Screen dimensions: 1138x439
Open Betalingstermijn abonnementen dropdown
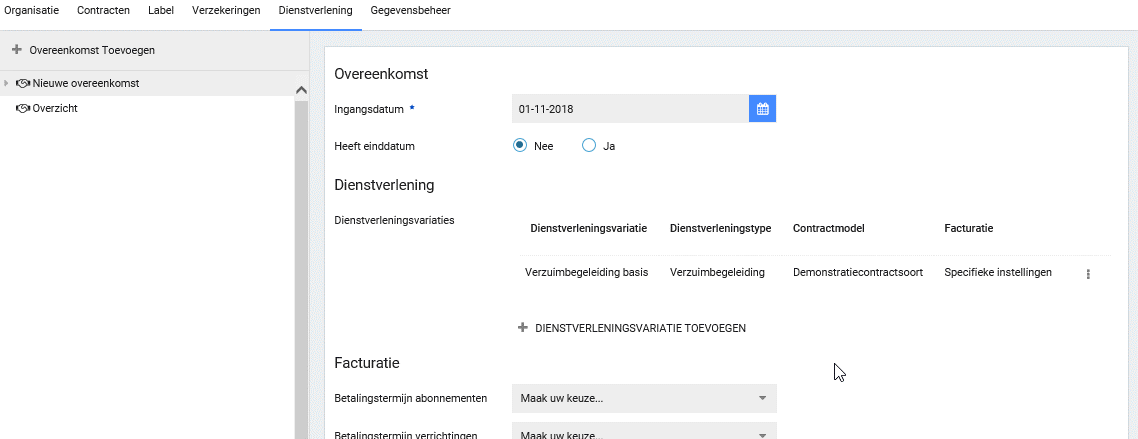pyautogui.click(x=643, y=398)
